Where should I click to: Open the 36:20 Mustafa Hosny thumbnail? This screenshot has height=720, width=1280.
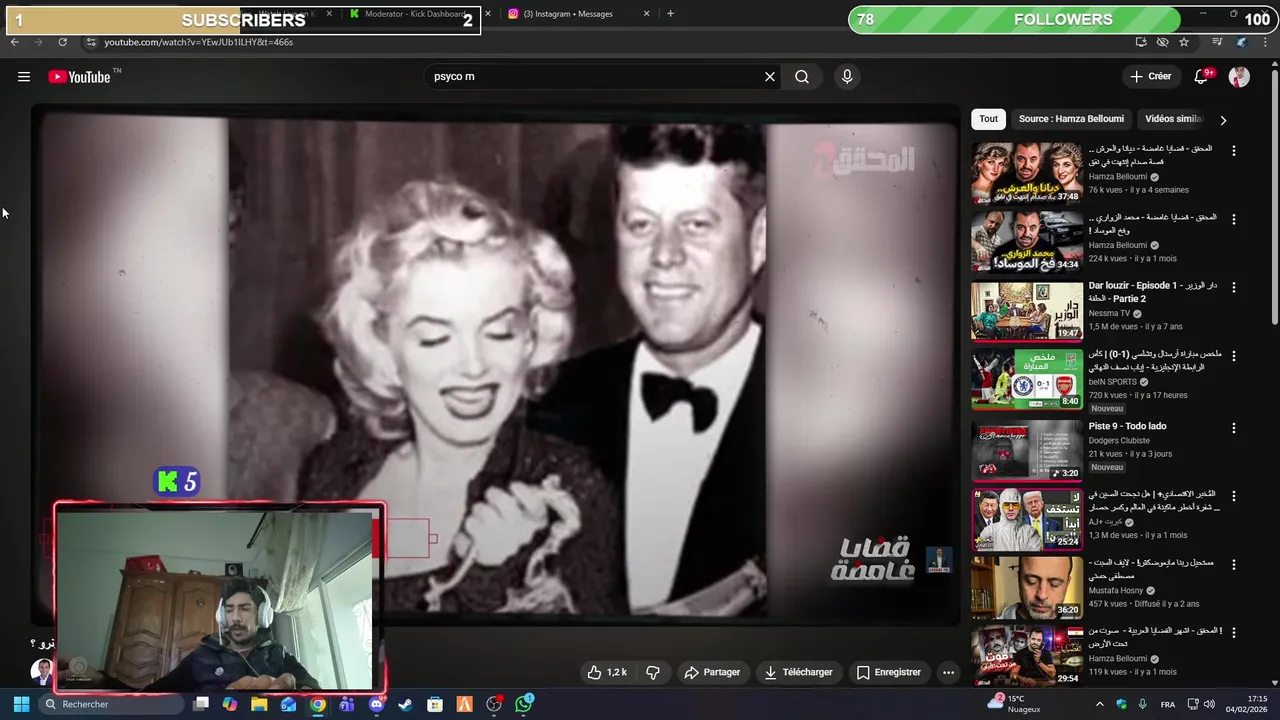tap(1027, 587)
